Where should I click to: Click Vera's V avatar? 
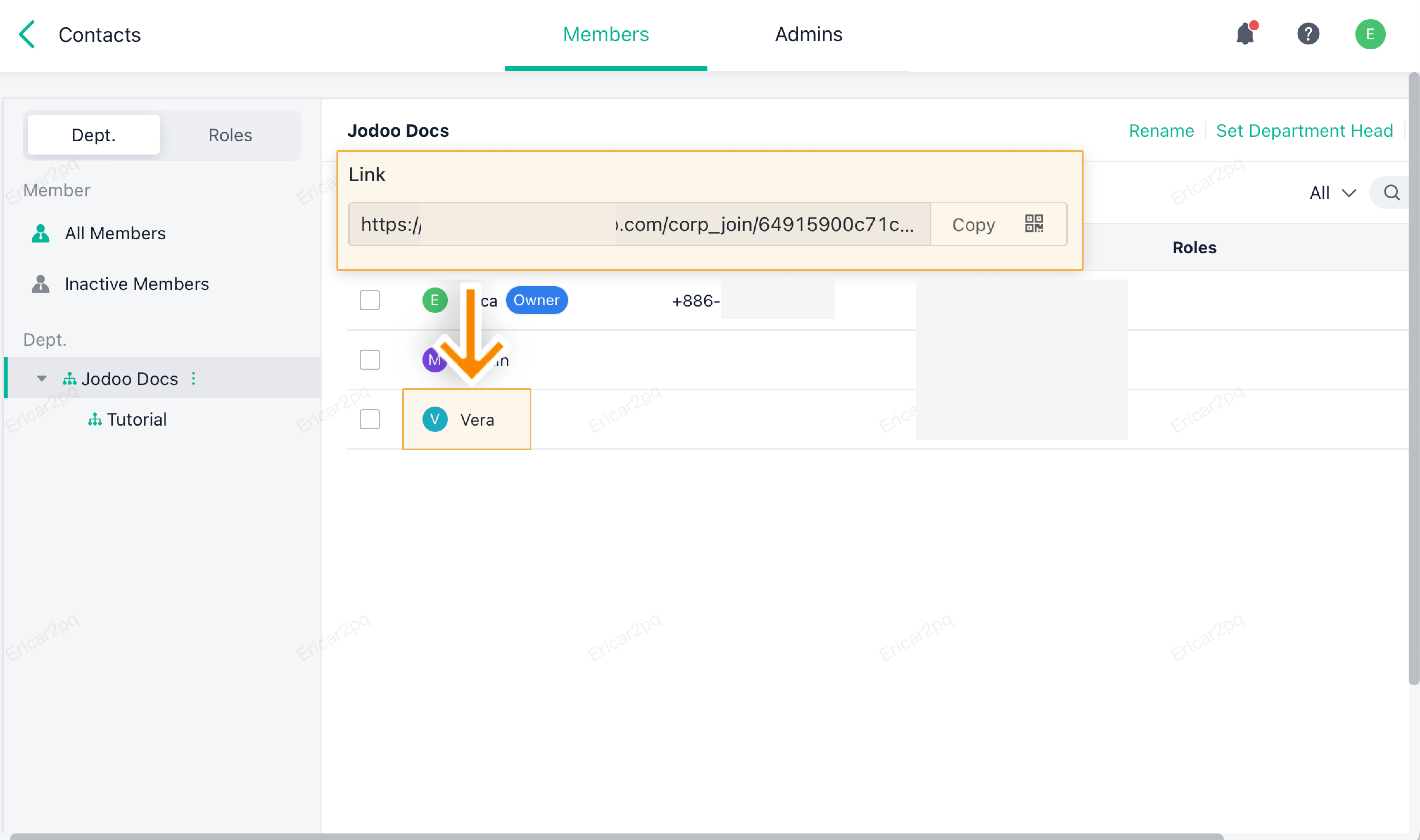point(435,419)
